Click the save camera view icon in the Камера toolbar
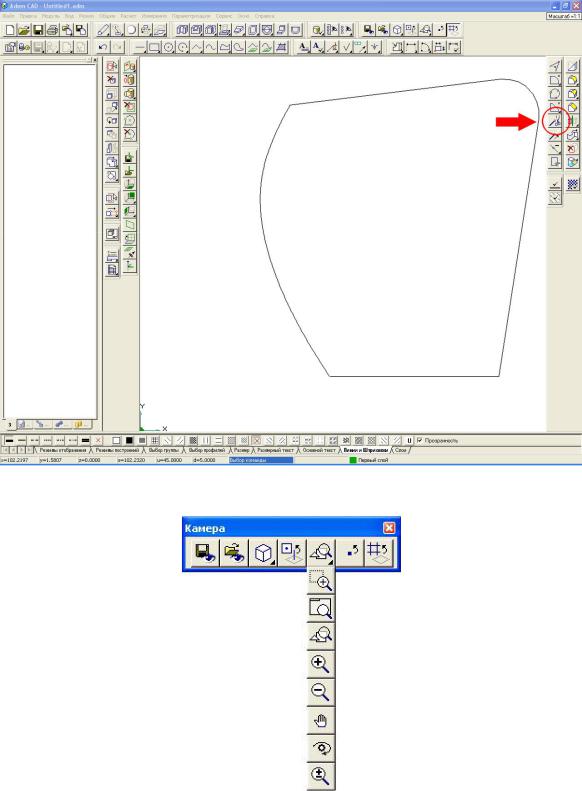 (205, 552)
